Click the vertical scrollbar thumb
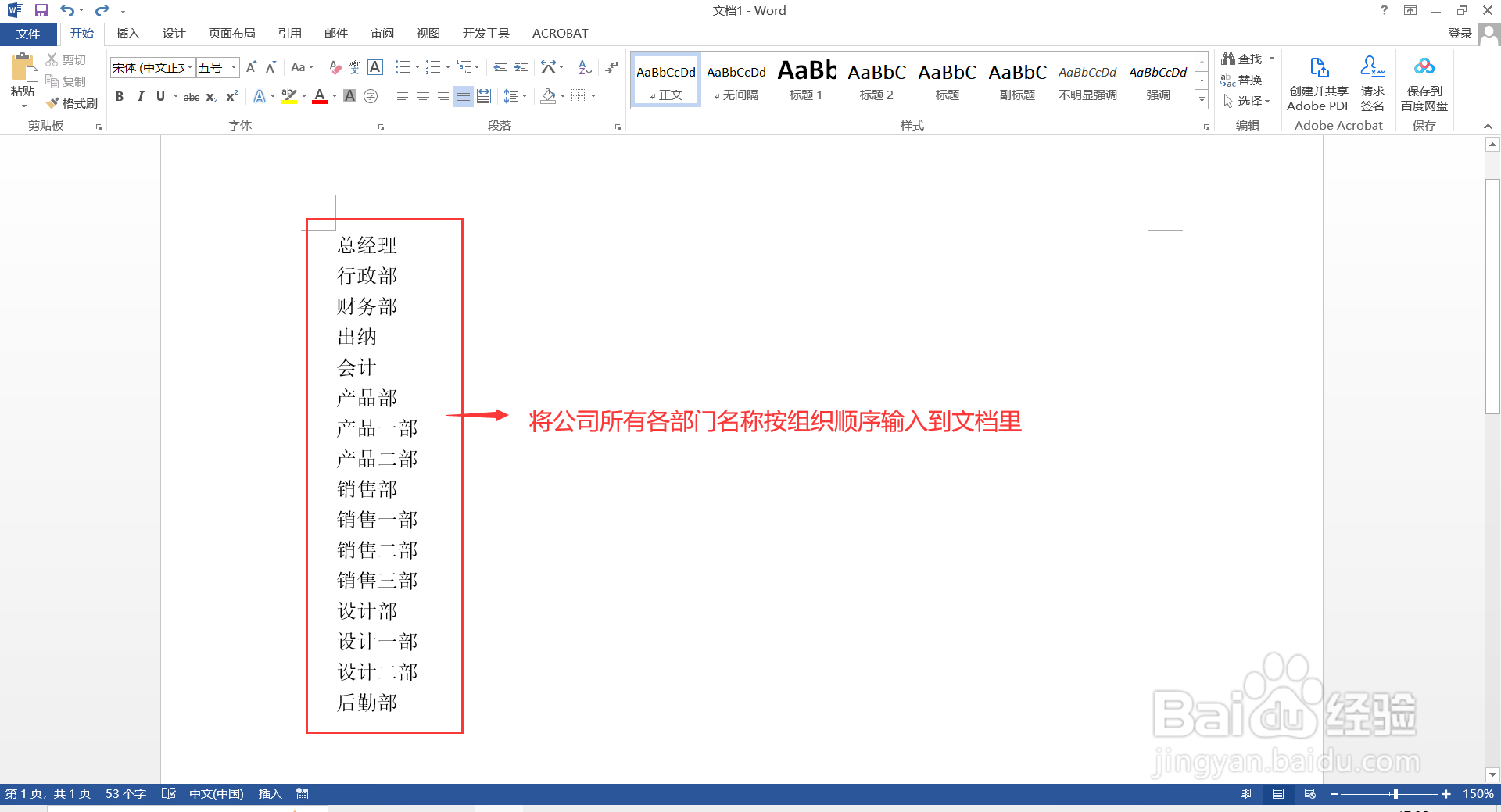The image size is (1501, 812). coord(1492,296)
